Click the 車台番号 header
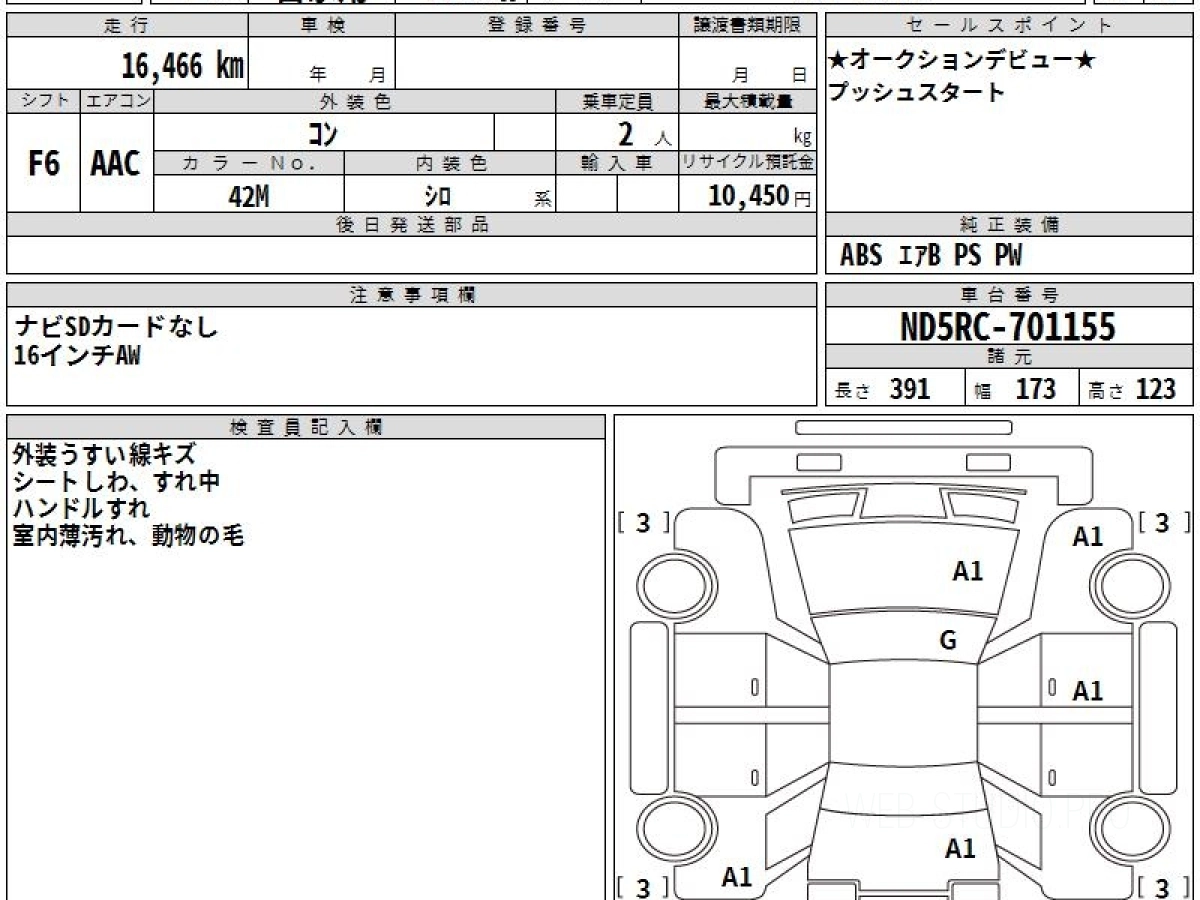The height and width of the screenshot is (900, 1200). pos(1010,295)
